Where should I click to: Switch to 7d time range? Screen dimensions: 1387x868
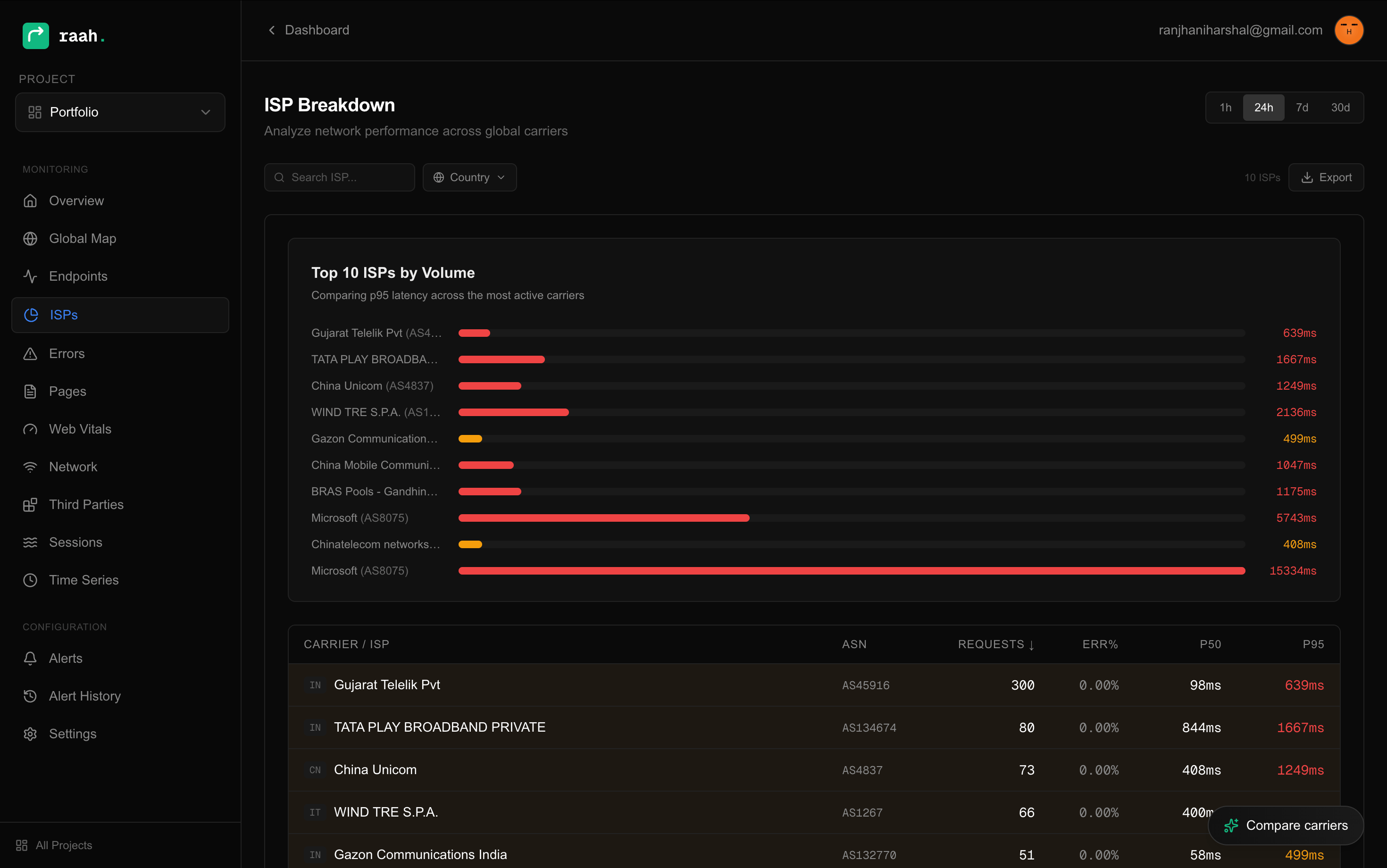click(1302, 108)
